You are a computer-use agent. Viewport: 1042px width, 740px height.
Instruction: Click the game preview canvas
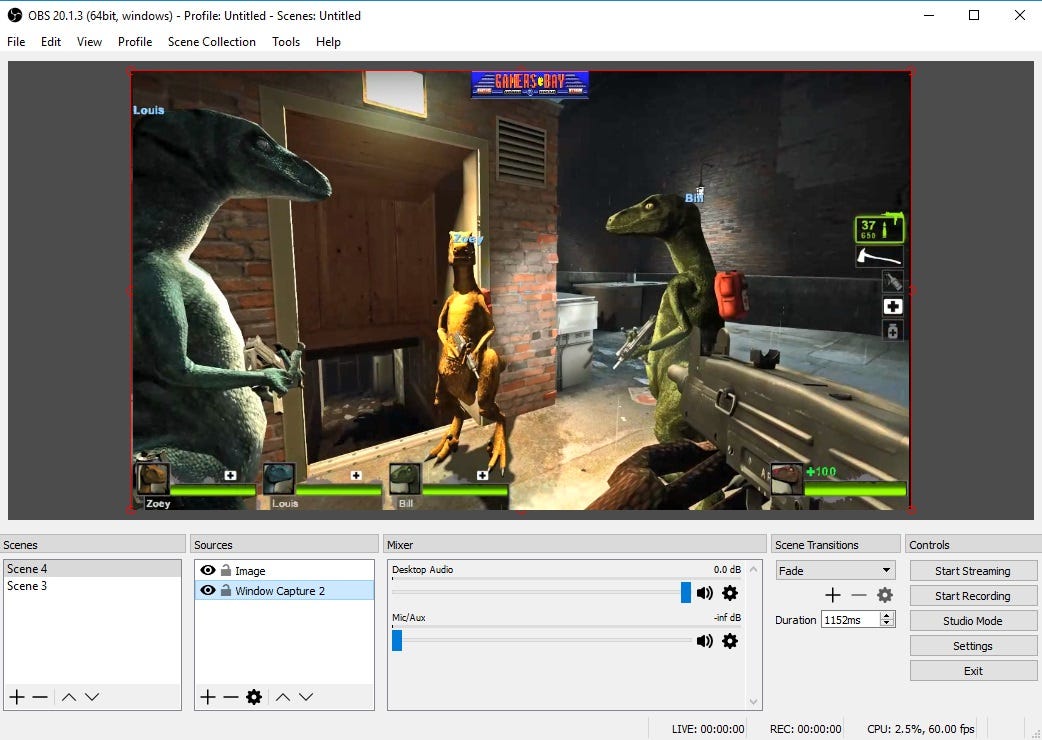[x=521, y=290]
